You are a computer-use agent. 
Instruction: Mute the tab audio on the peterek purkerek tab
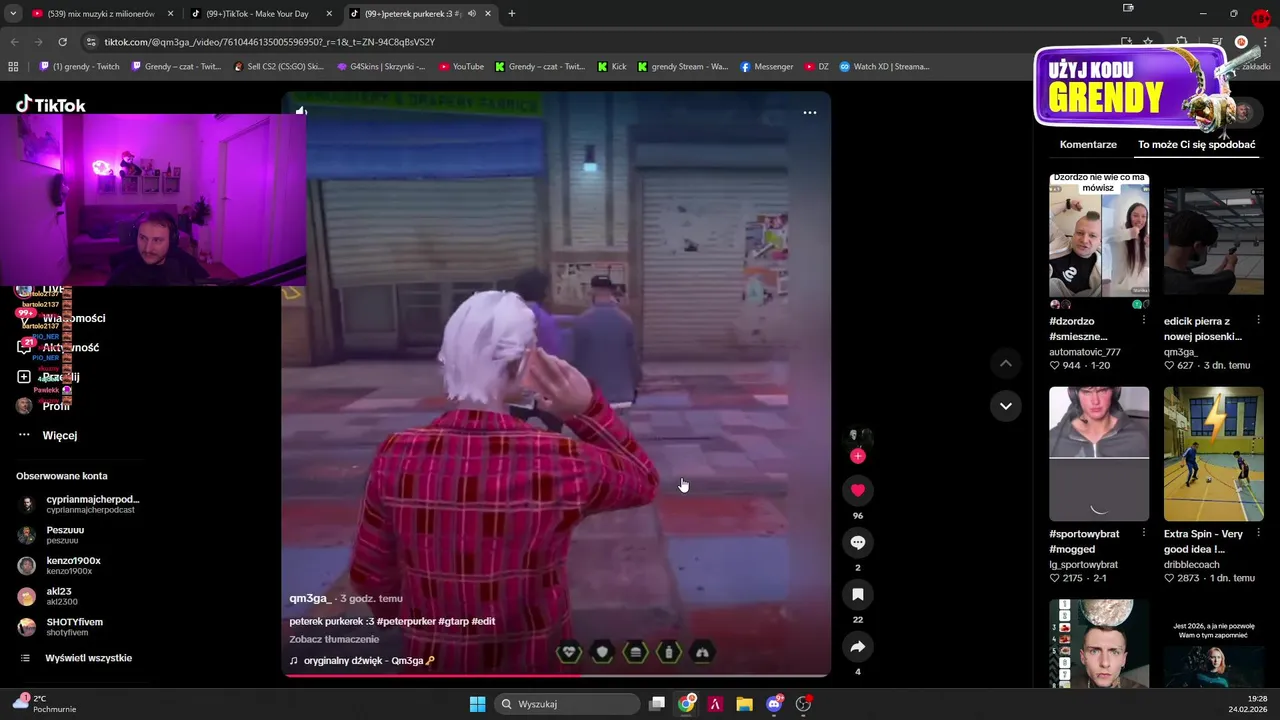(471, 14)
